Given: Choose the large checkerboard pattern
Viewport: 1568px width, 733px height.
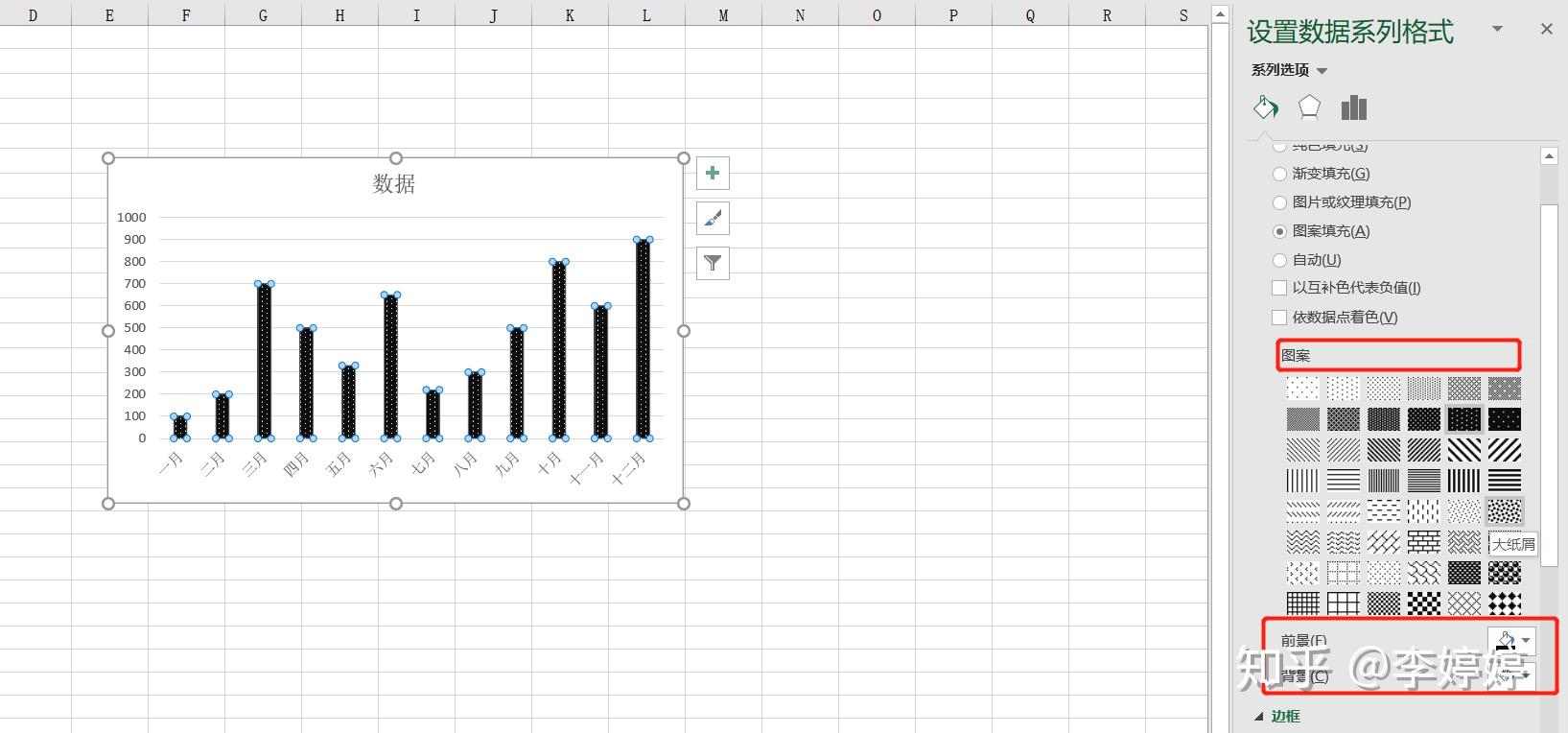Looking at the screenshot, I should click(x=1424, y=603).
